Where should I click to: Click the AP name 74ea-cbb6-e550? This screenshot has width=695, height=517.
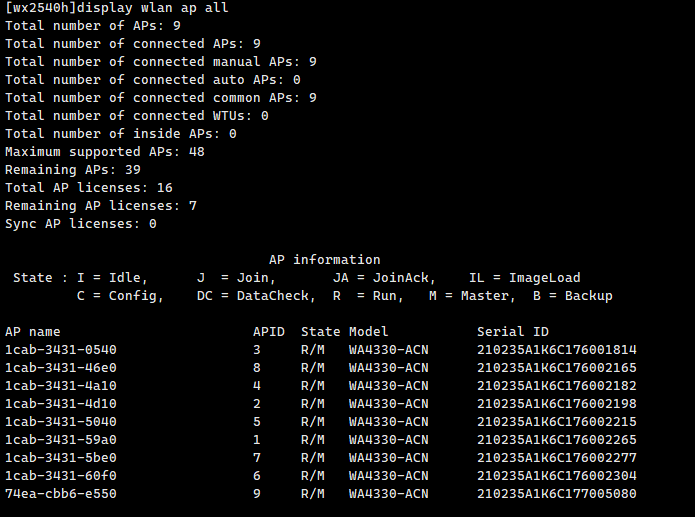click(x=61, y=494)
